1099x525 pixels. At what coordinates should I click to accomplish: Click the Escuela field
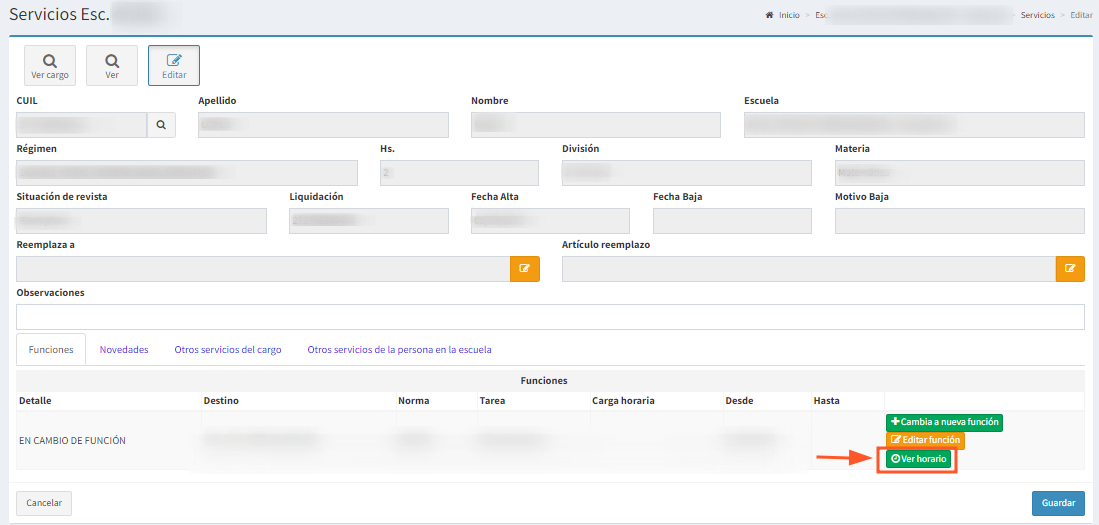point(914,125)
